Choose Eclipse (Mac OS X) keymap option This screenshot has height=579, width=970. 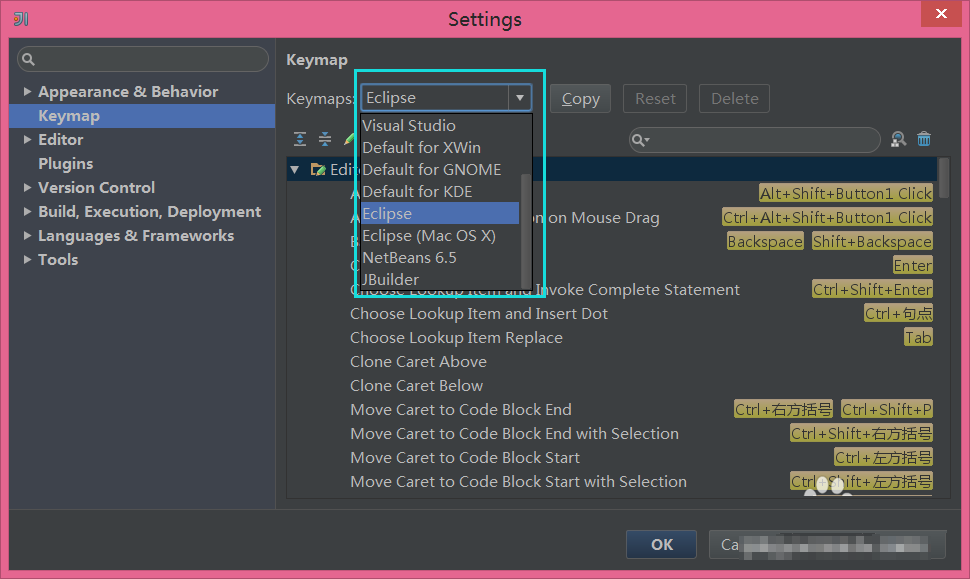point(440,236)
